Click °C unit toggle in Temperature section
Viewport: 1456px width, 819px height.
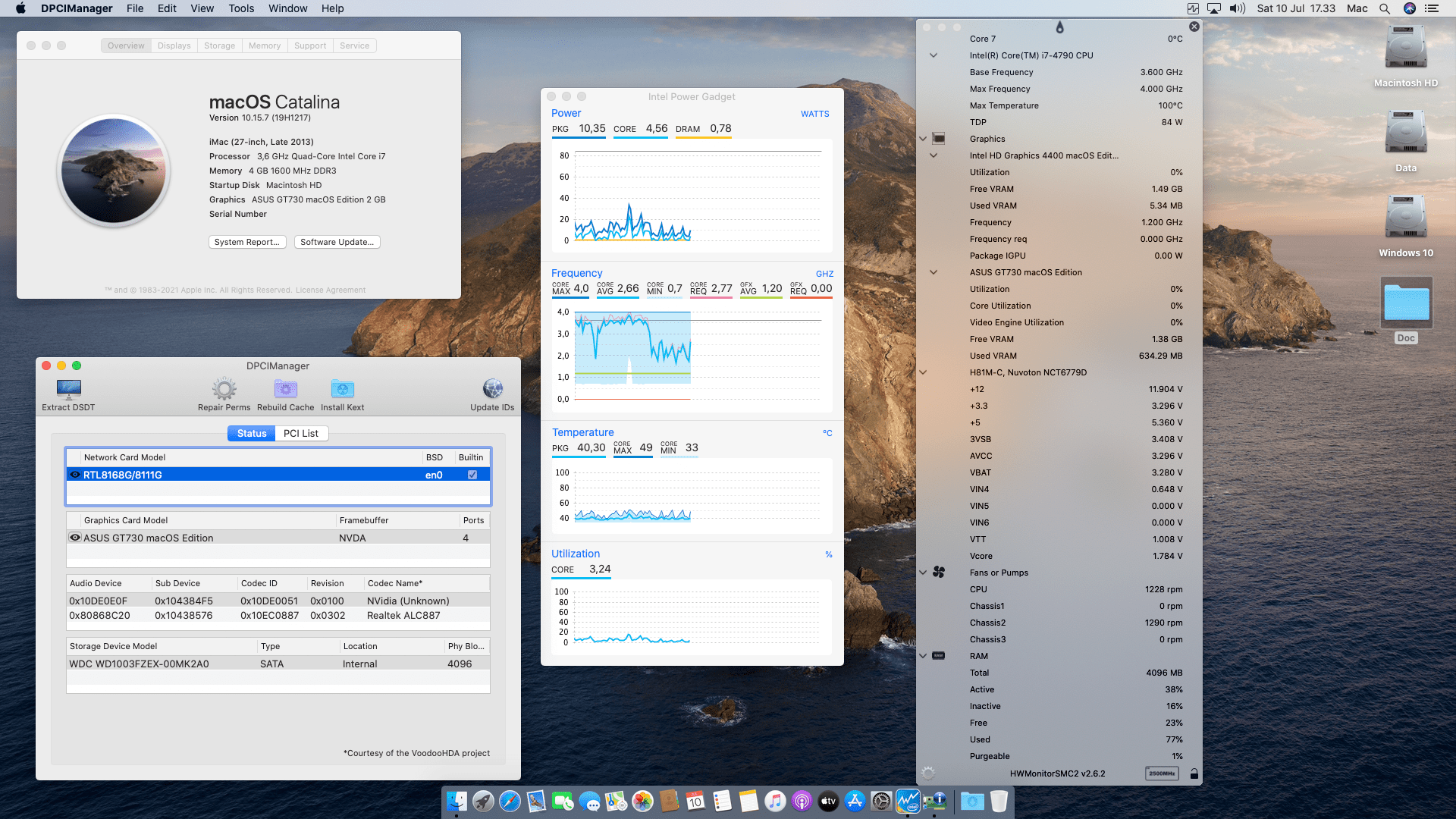coord(827,433)
